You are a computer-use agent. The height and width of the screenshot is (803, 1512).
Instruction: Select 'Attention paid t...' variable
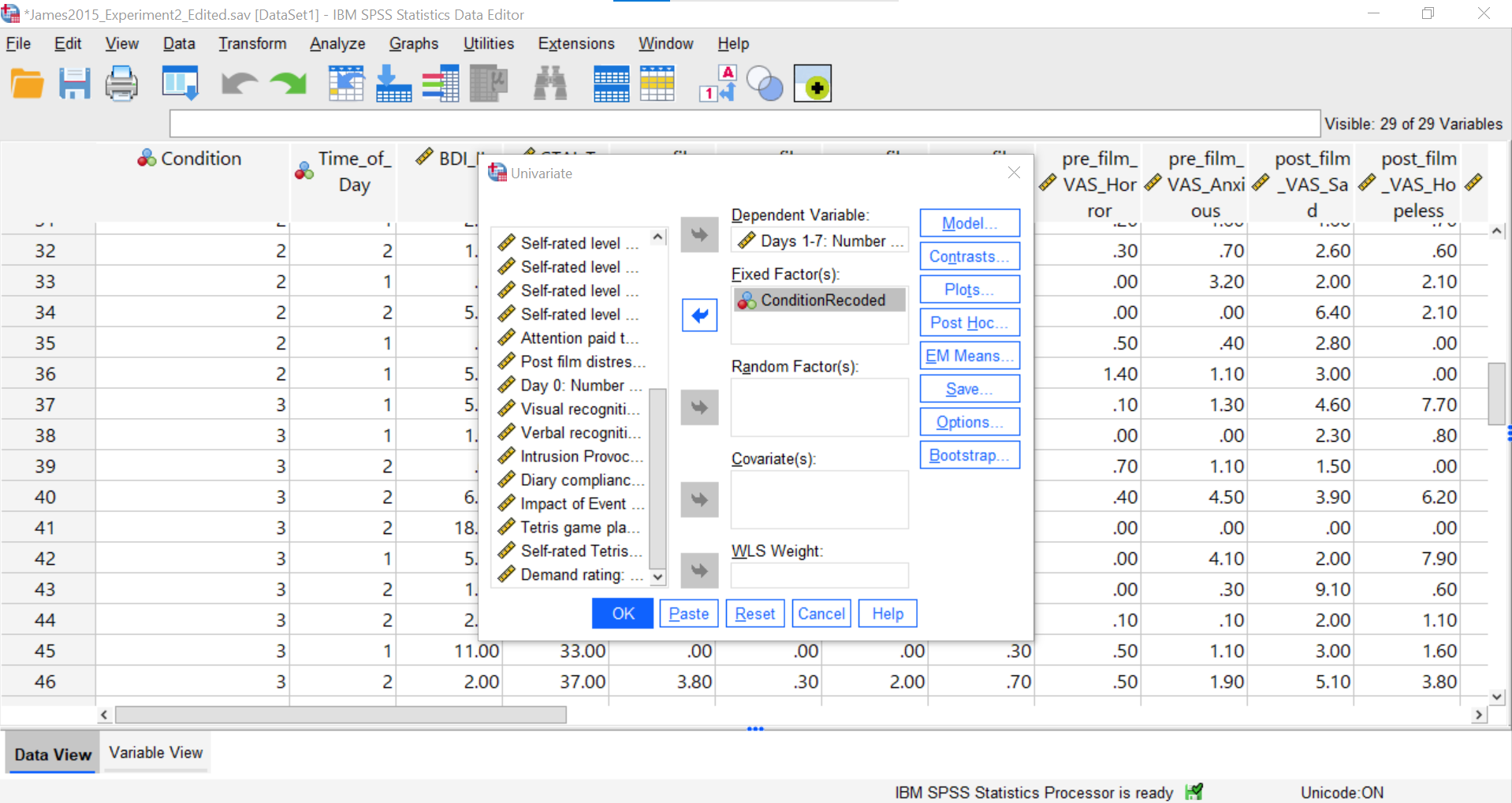click(x=572, y=338)
